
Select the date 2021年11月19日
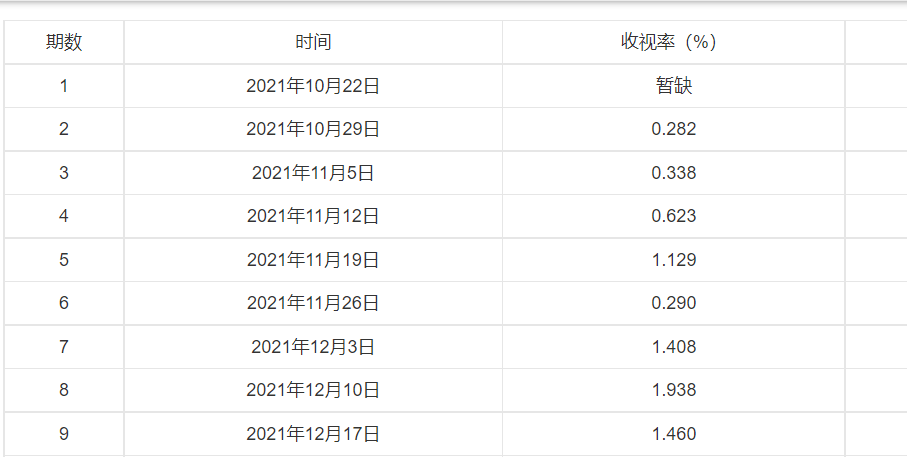(x=313, y=260)
